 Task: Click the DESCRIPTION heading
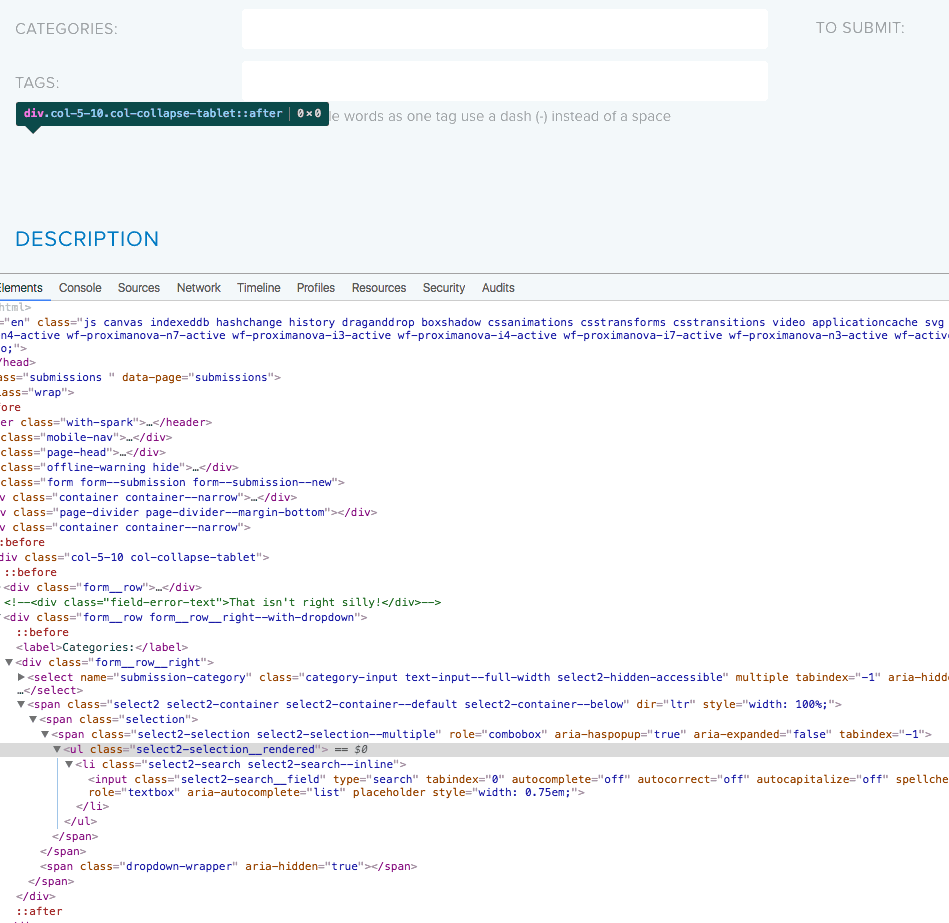coord(87,239)
